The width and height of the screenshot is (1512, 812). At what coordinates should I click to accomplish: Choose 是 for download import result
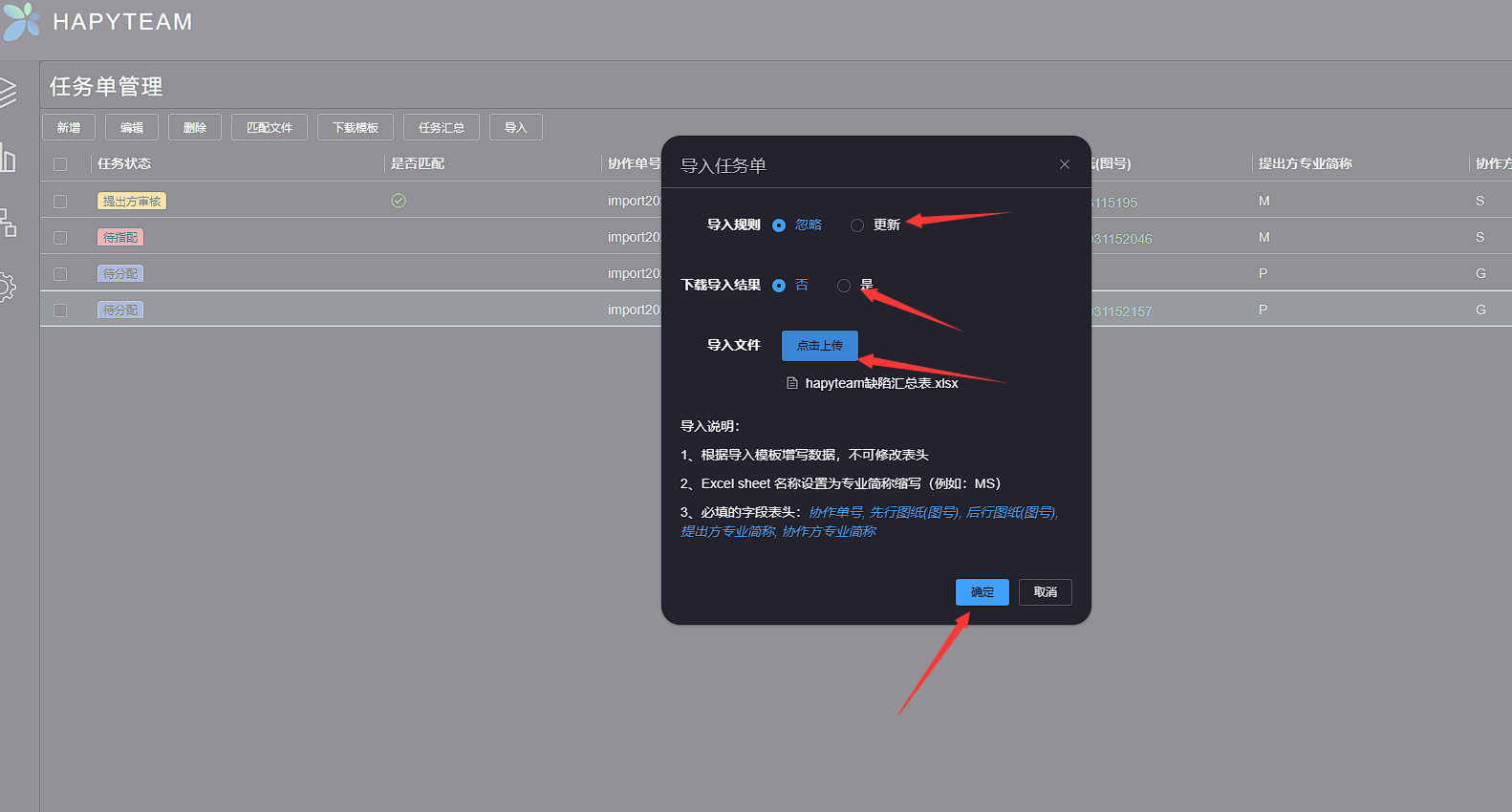844,286
